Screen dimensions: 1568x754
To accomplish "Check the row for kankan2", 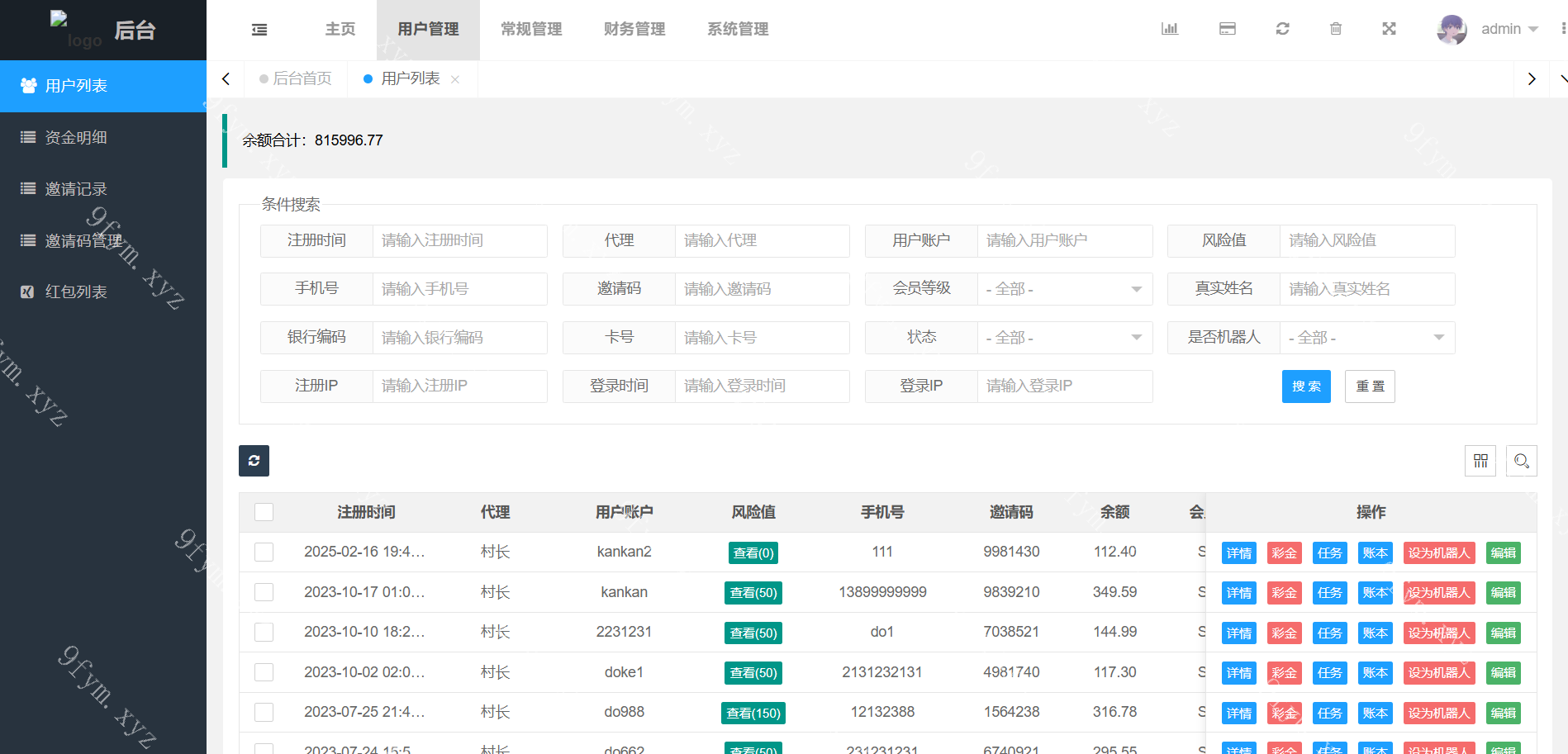I will pos(264,552).
